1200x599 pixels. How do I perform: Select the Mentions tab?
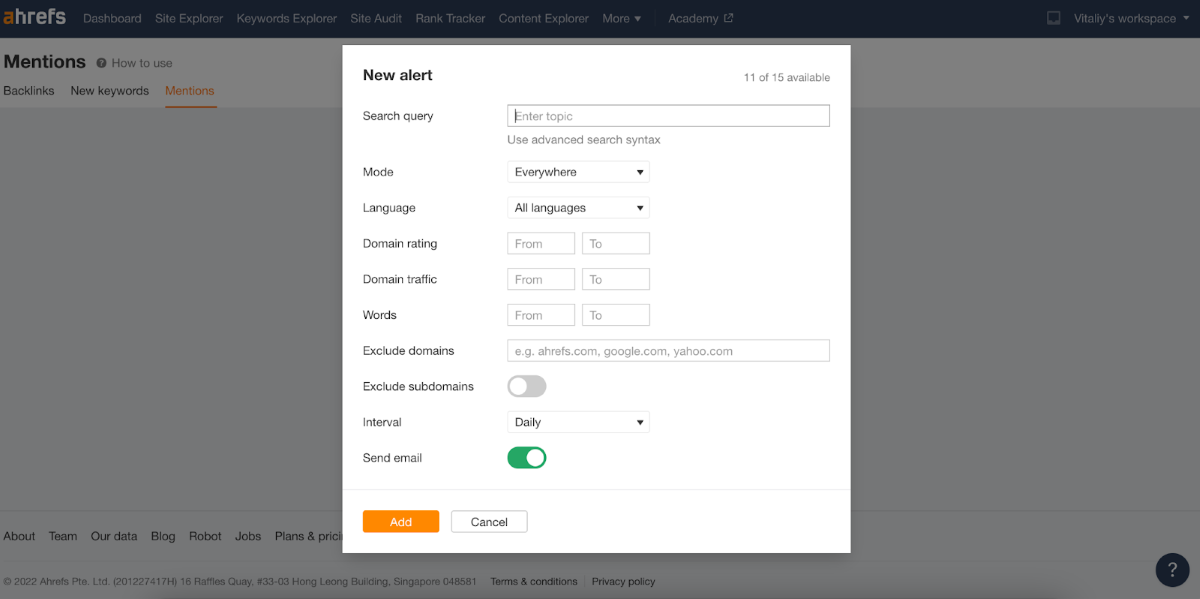[190, 91]
